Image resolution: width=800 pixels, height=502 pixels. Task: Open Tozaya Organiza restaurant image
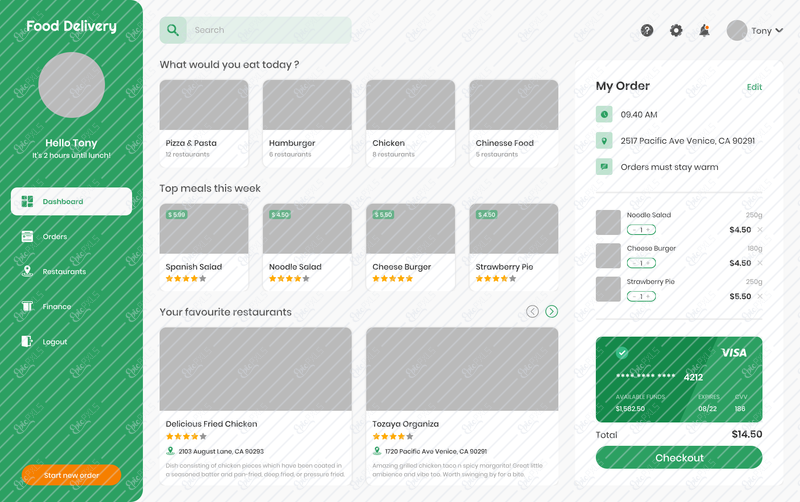(462, 369)
